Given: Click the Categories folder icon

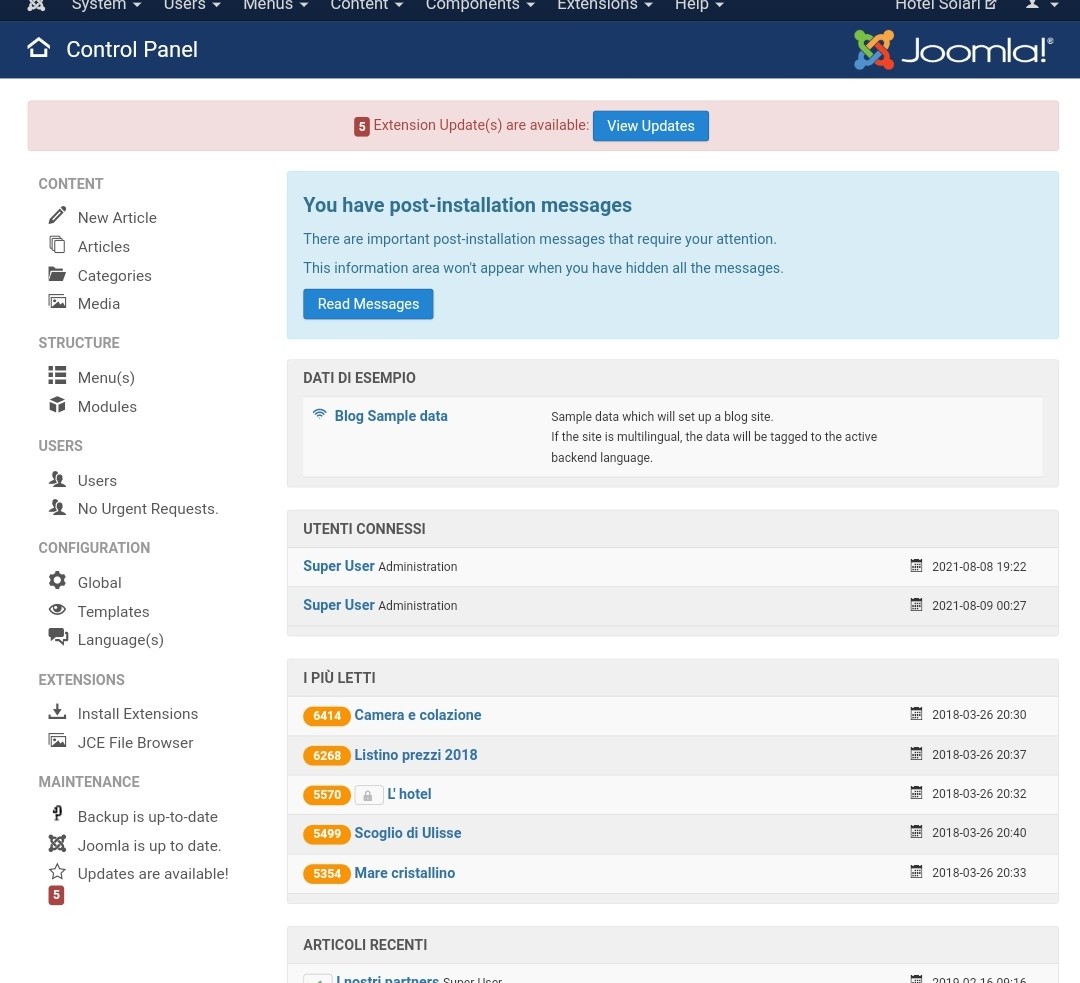Looking at the screenshot, I should [x=57, y=274].
